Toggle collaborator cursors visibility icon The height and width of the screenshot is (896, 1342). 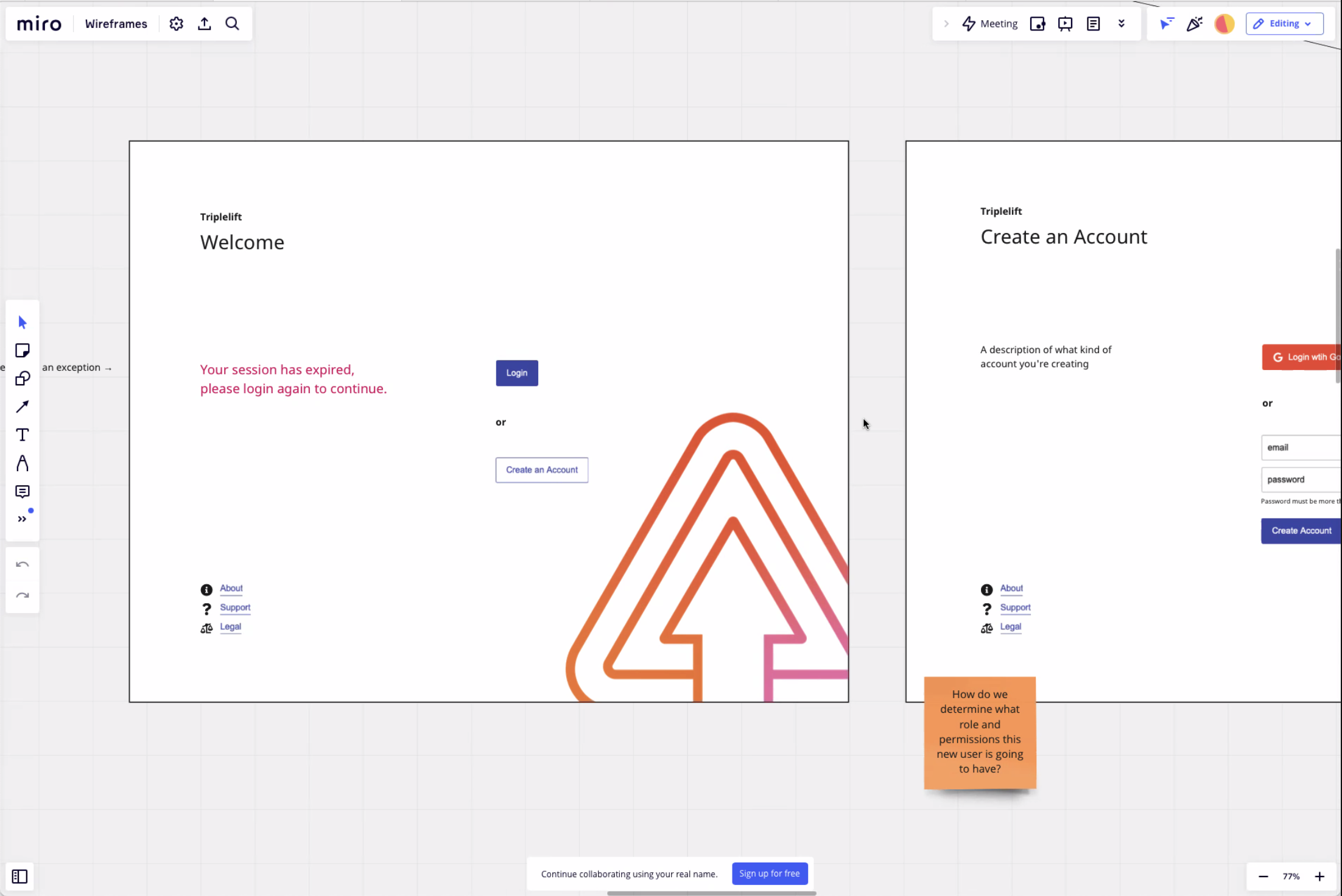(x=1166, y=24)
